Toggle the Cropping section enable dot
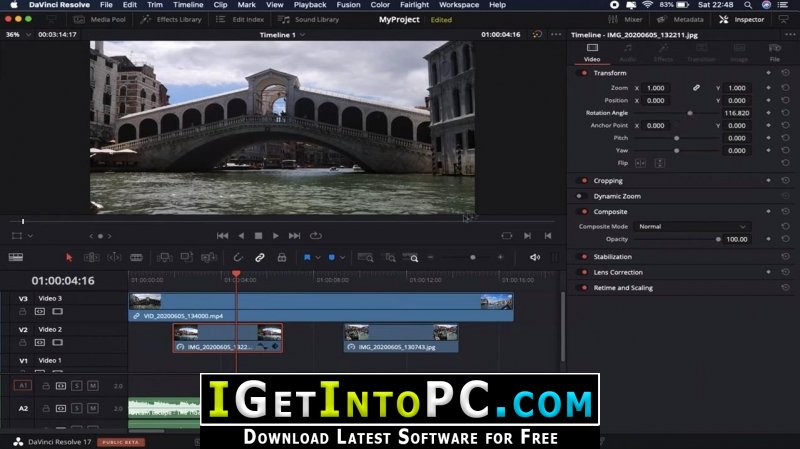 (584, 181)
